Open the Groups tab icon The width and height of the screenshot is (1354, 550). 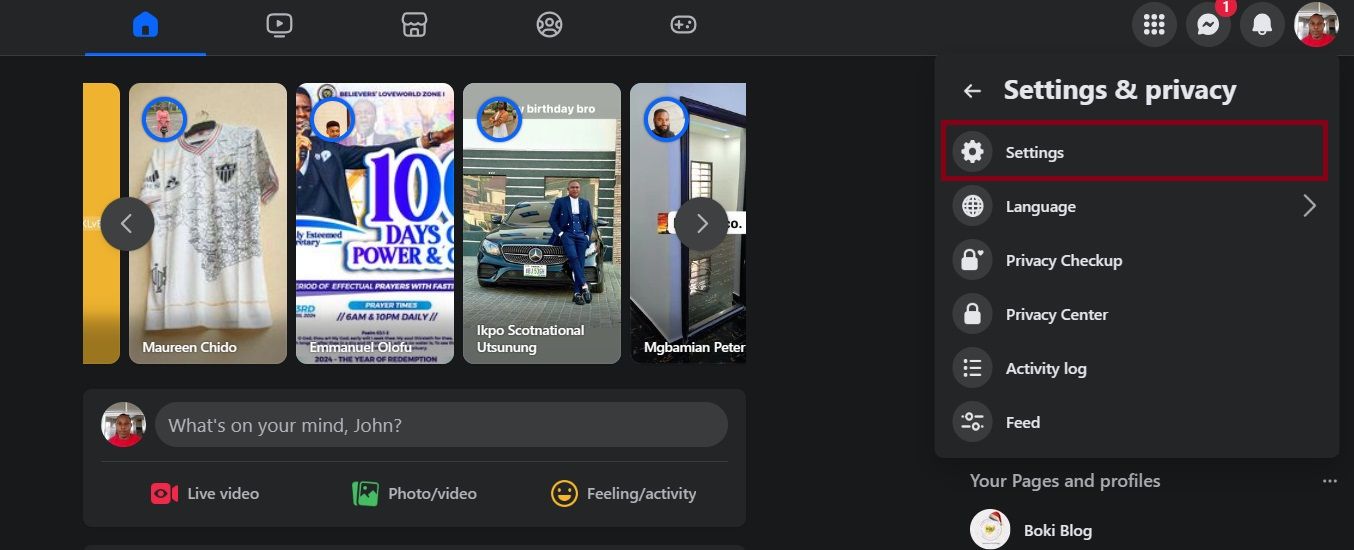click(x=549, y=24)
